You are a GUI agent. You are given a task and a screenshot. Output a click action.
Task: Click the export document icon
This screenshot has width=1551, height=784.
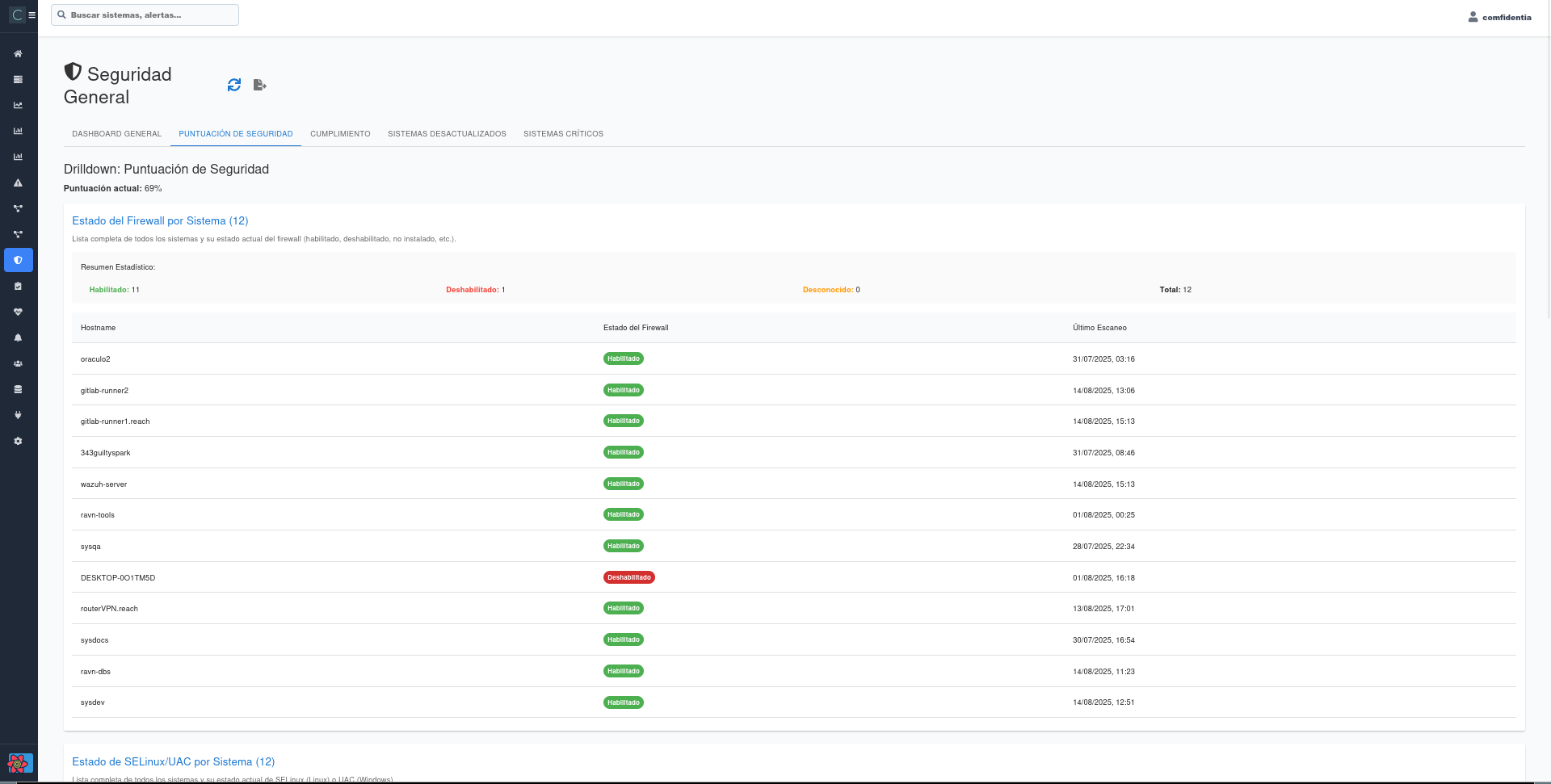(259, 85)
